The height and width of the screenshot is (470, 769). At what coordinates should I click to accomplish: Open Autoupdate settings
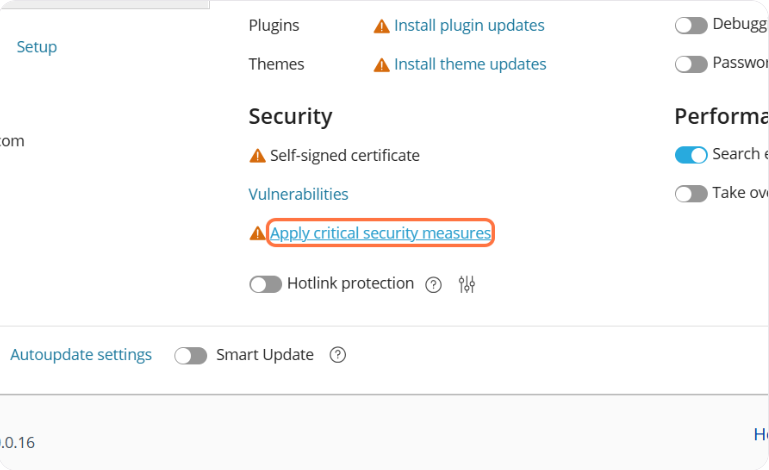tap(81, 355)
